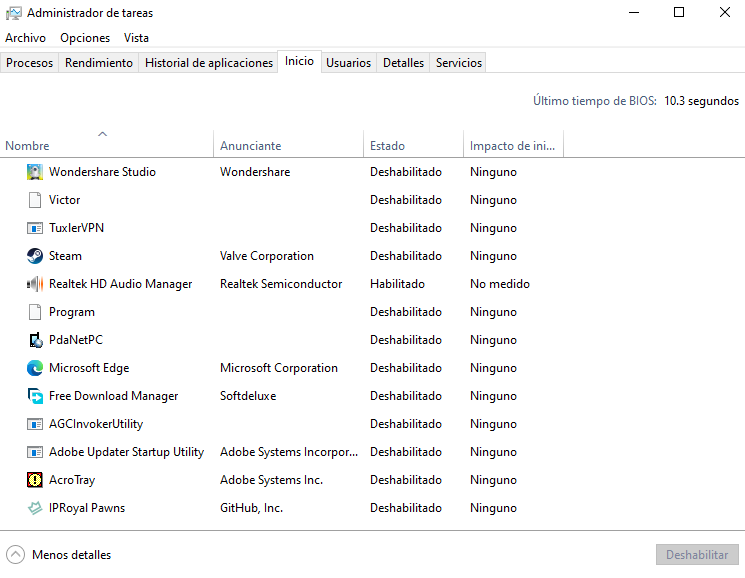
Task: Select the Inicio tab
Action: click(299, 61)
